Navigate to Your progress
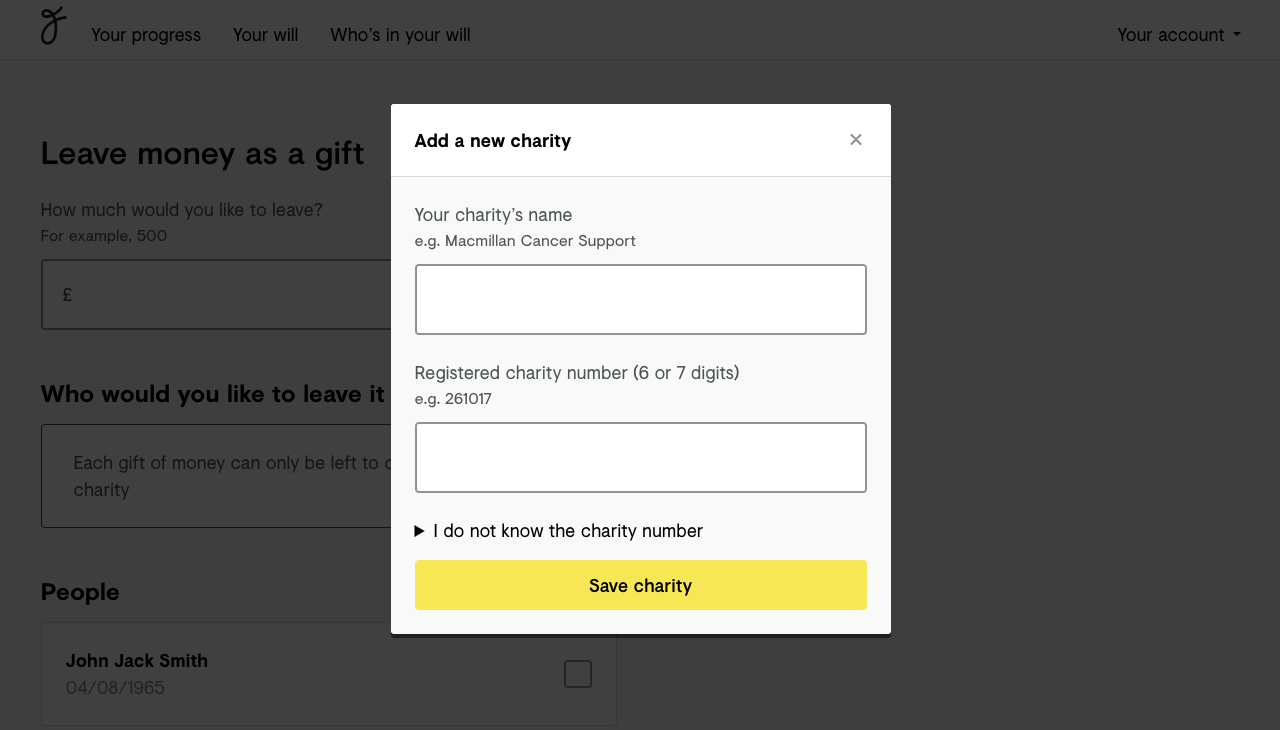 [145, 34]
